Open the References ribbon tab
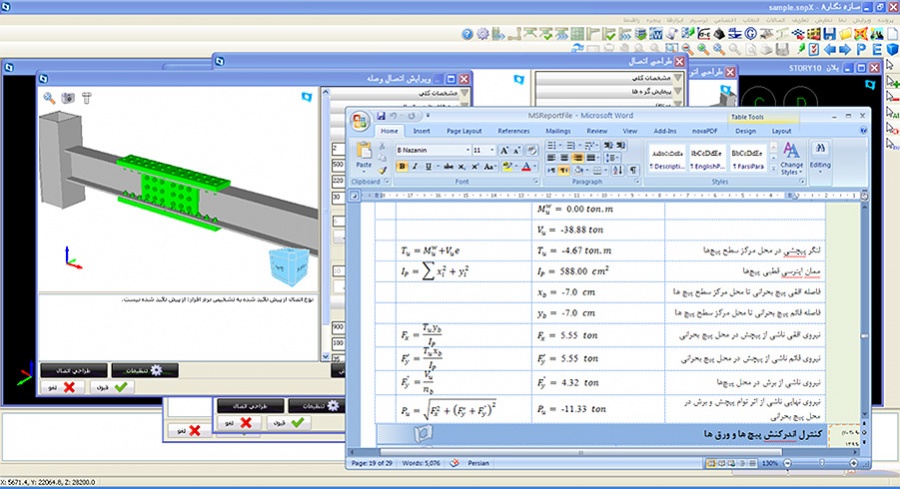Screen dimensions: 900x489 coord(514,131)
